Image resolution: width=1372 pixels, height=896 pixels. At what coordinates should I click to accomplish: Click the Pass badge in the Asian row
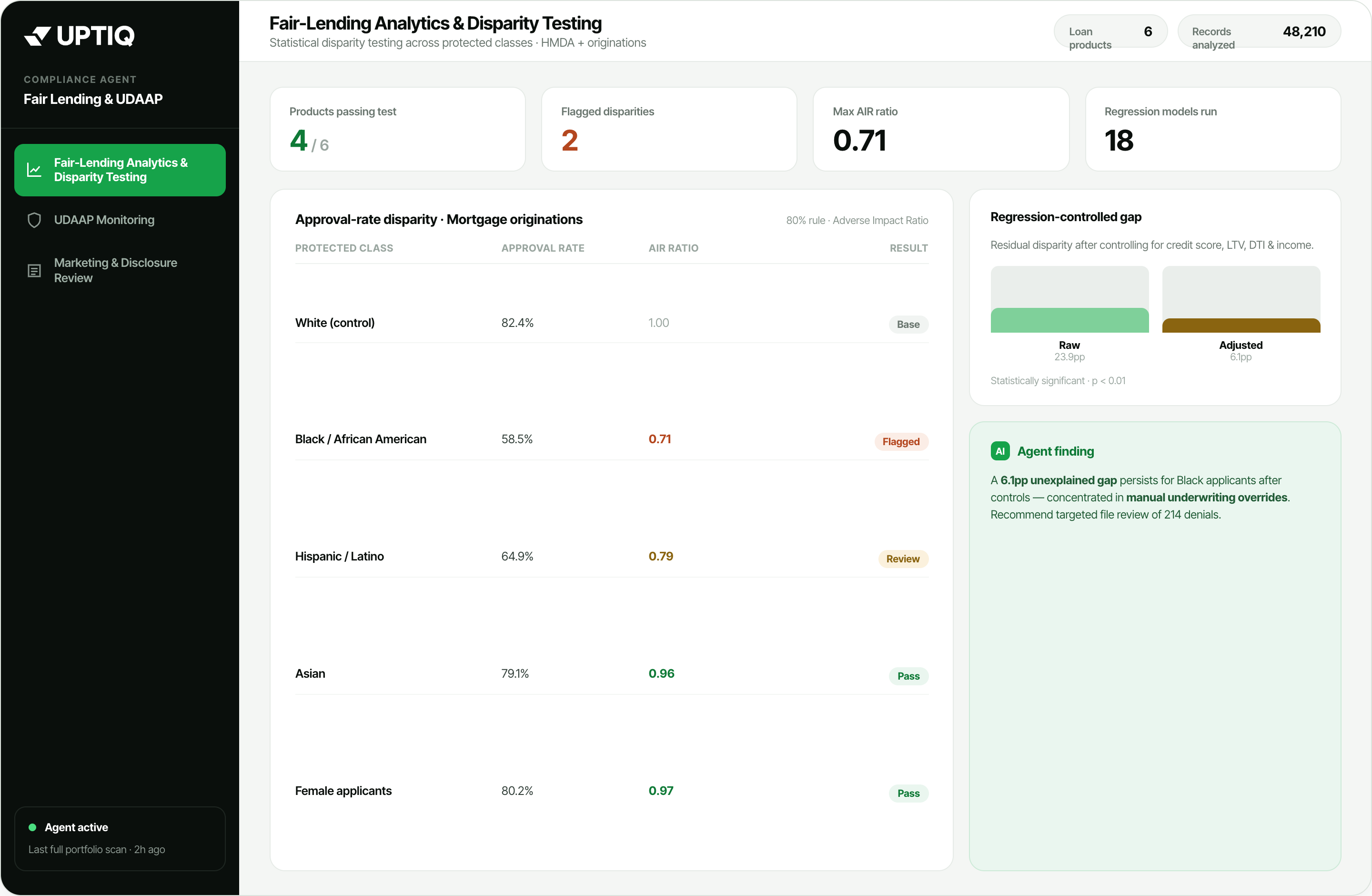908,676
